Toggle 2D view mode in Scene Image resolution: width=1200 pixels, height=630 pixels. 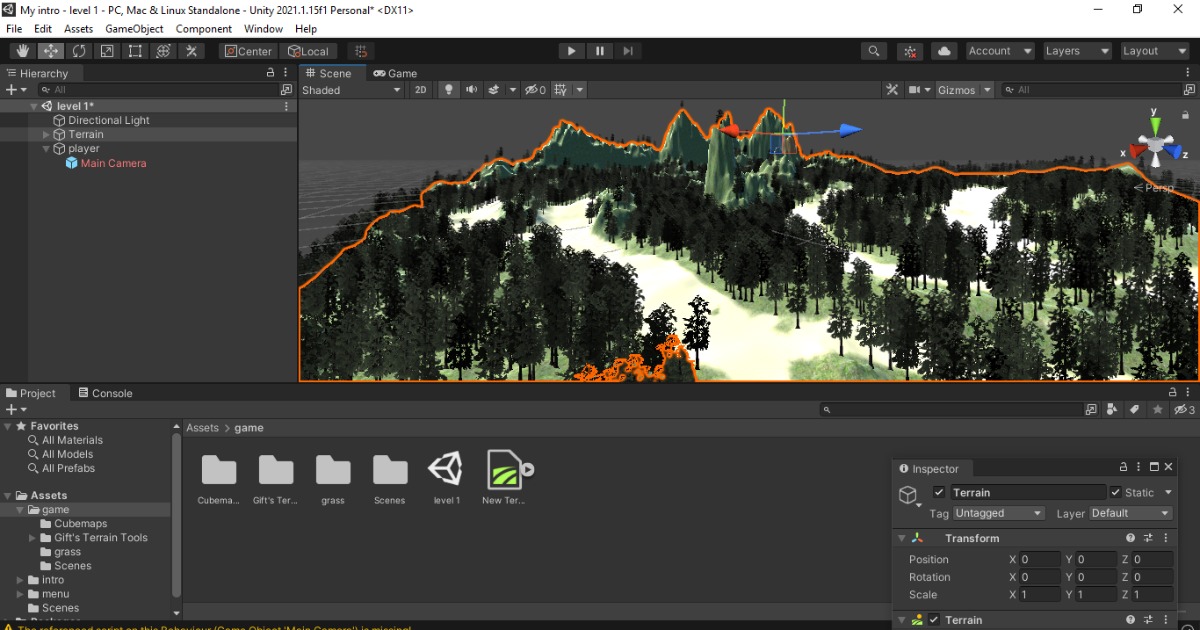[421, 90]
